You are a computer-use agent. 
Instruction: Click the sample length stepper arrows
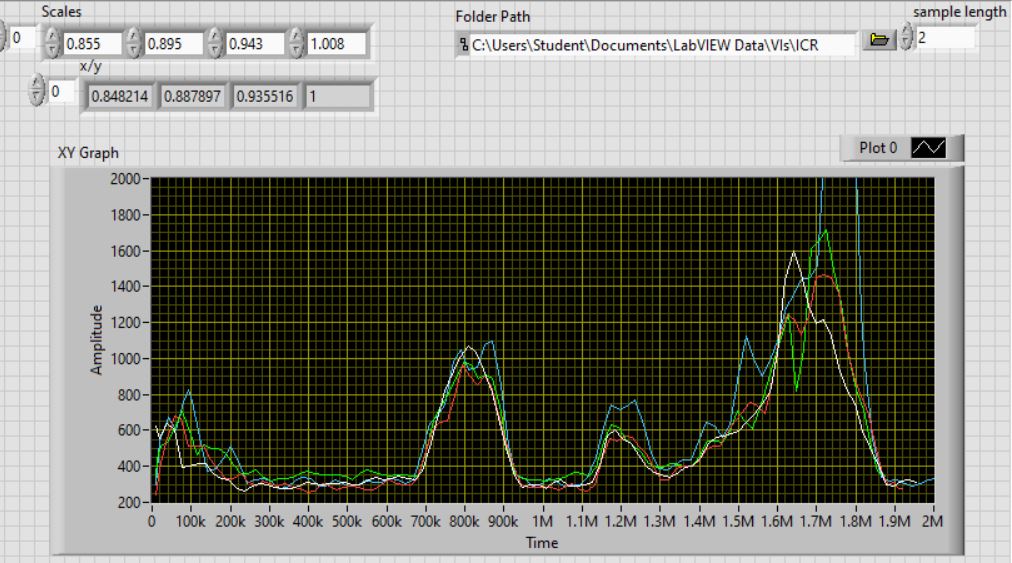tap(906, 37)
